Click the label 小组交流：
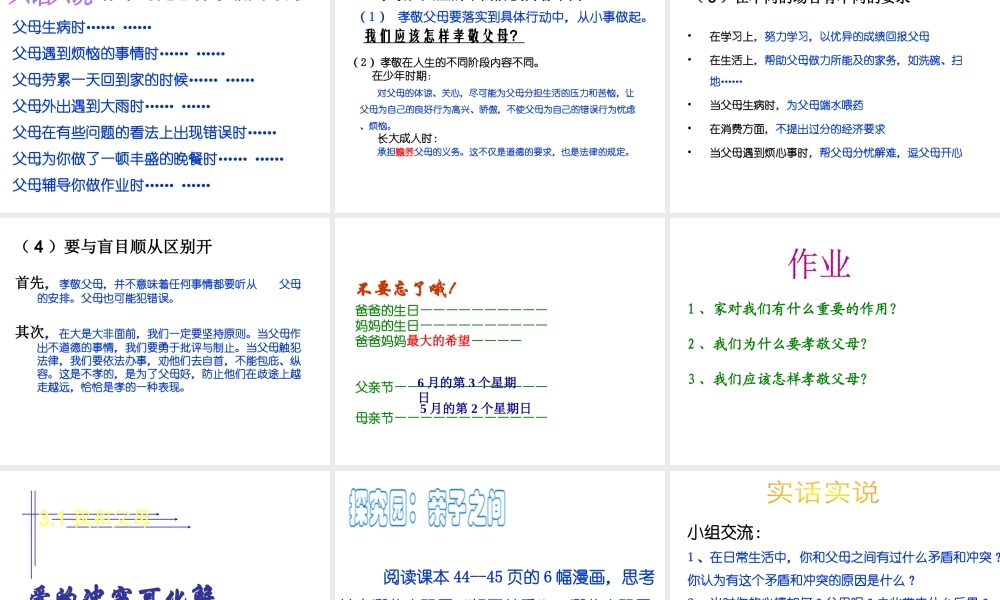The image size is (1000, 600). (x=724, y=532)
